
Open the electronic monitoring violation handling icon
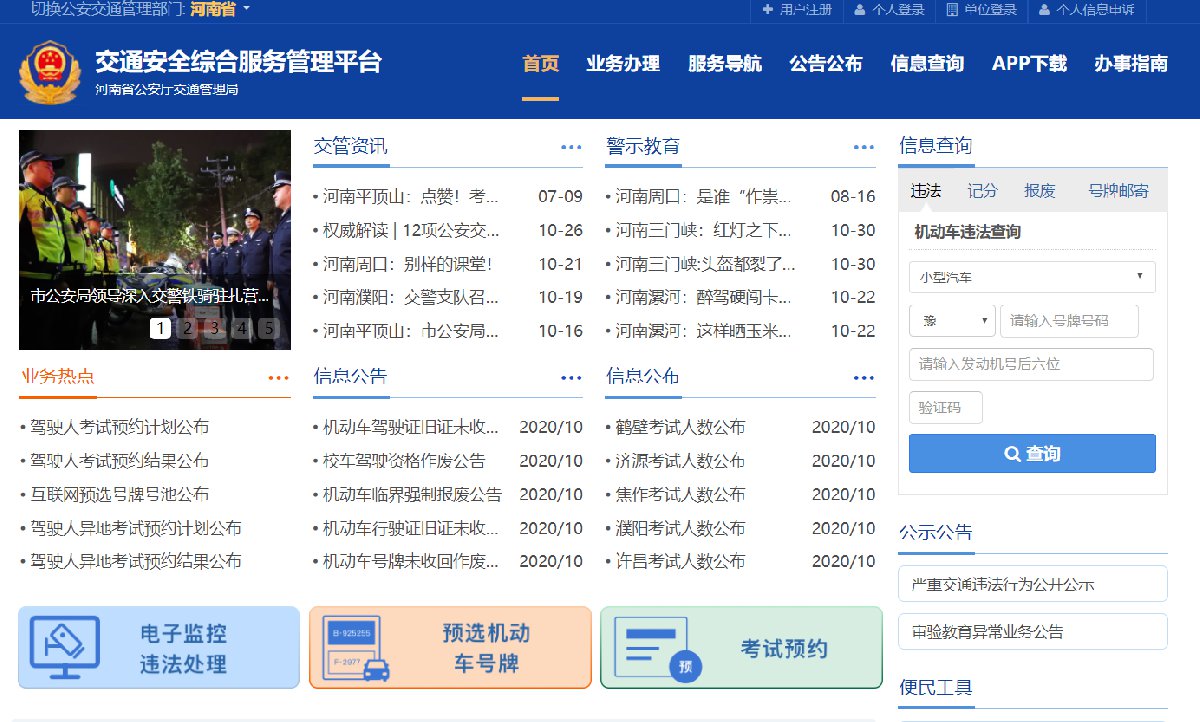click(64, 646)
